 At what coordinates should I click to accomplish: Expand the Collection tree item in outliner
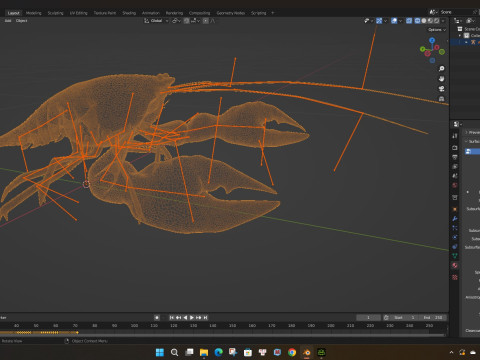click(x=460, y=35)
